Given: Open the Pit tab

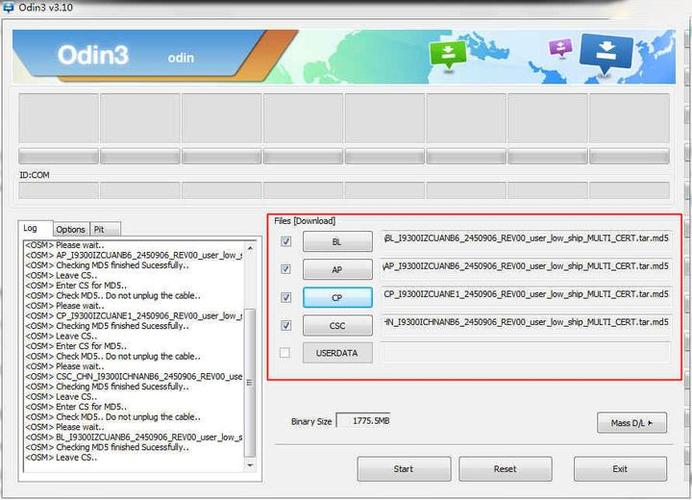Looking at the screenshot, I should 100,229.
